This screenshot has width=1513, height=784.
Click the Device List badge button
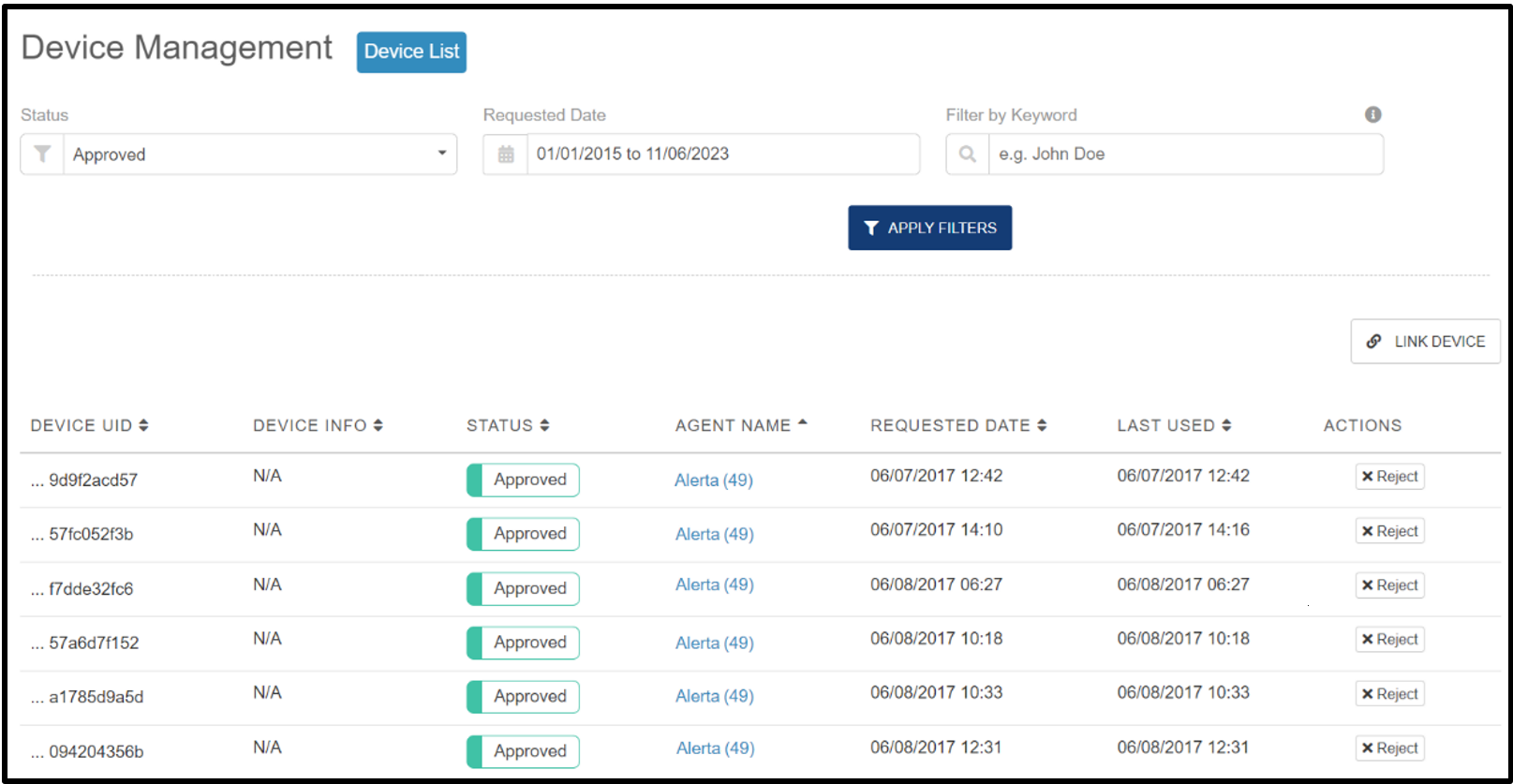(411, 52)
